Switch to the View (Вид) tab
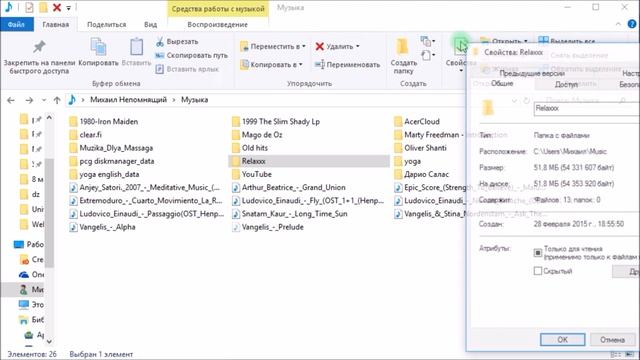 [x=150, y=24]
